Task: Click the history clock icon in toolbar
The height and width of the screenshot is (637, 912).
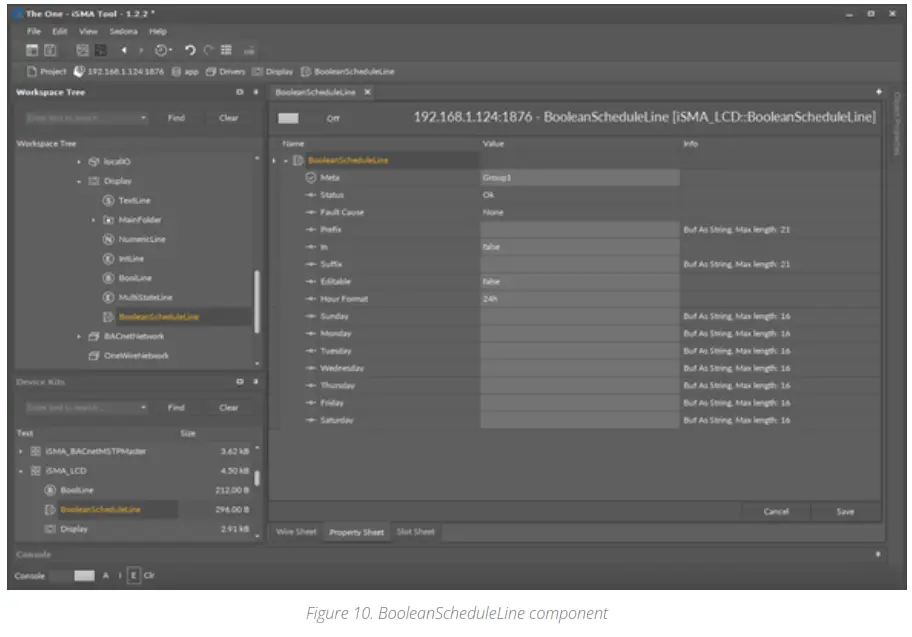Action: coord(161,50)
